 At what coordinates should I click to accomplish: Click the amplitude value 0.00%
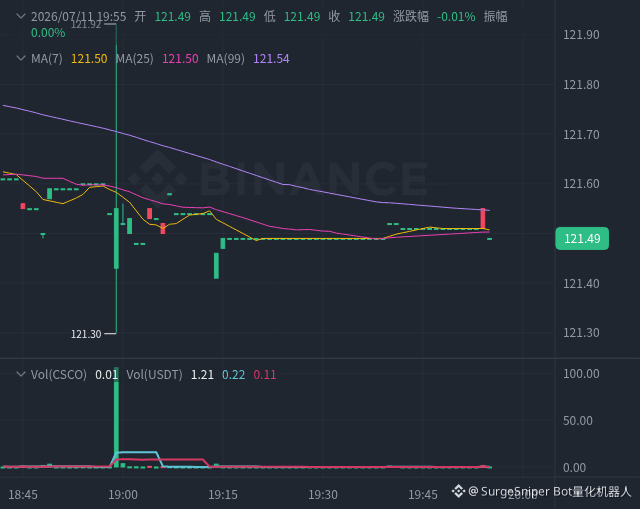48,33
